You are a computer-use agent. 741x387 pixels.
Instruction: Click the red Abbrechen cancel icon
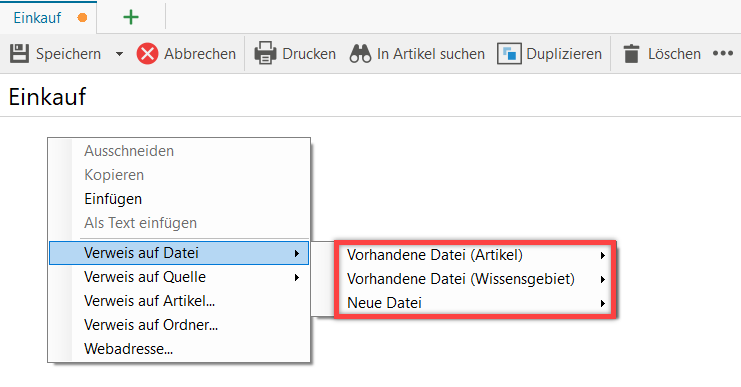[x=147, y=53]
